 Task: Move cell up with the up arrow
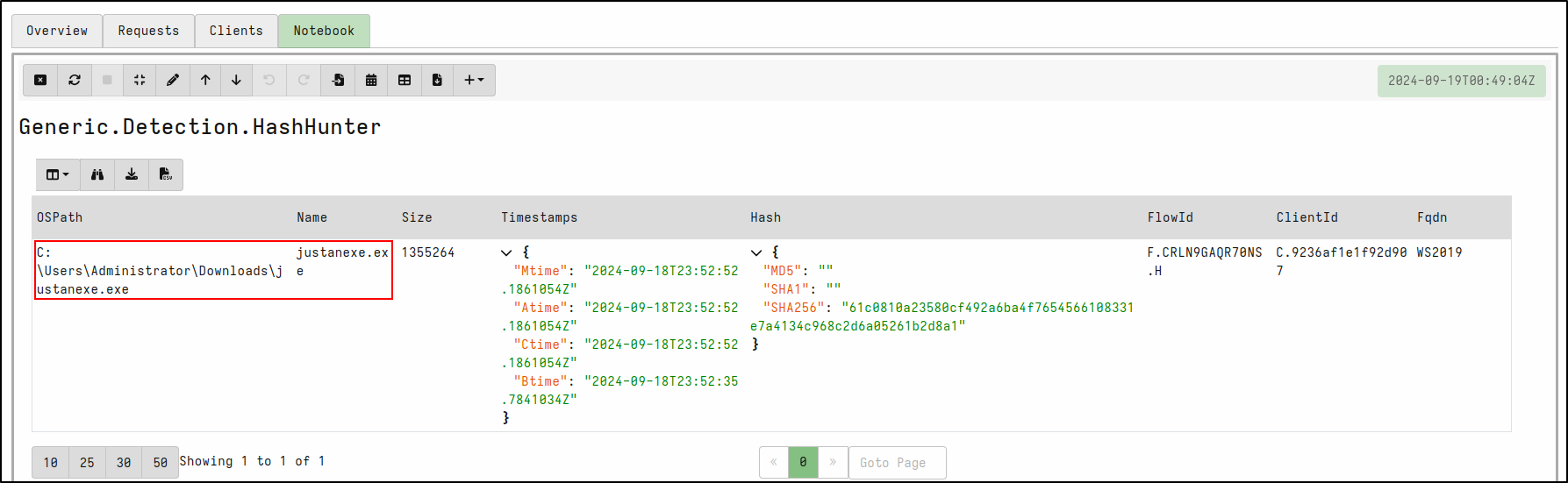[x=205, y=80]
